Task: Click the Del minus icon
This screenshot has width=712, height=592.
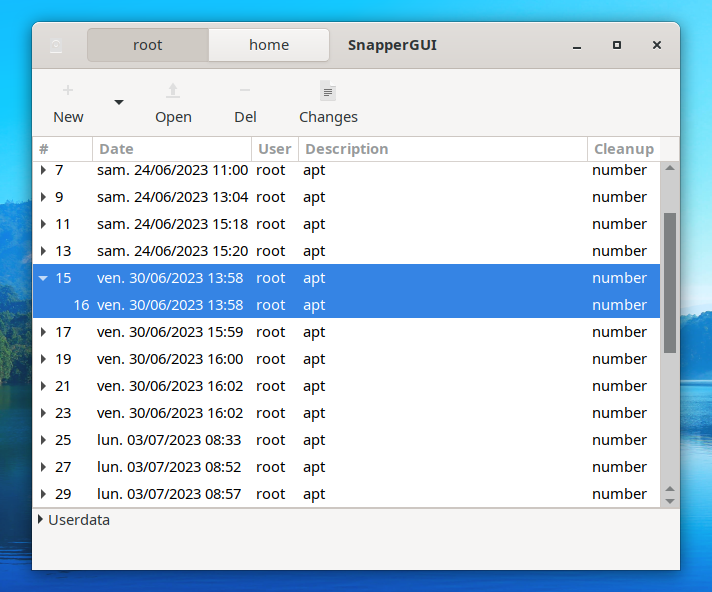Action: (245, 91)
